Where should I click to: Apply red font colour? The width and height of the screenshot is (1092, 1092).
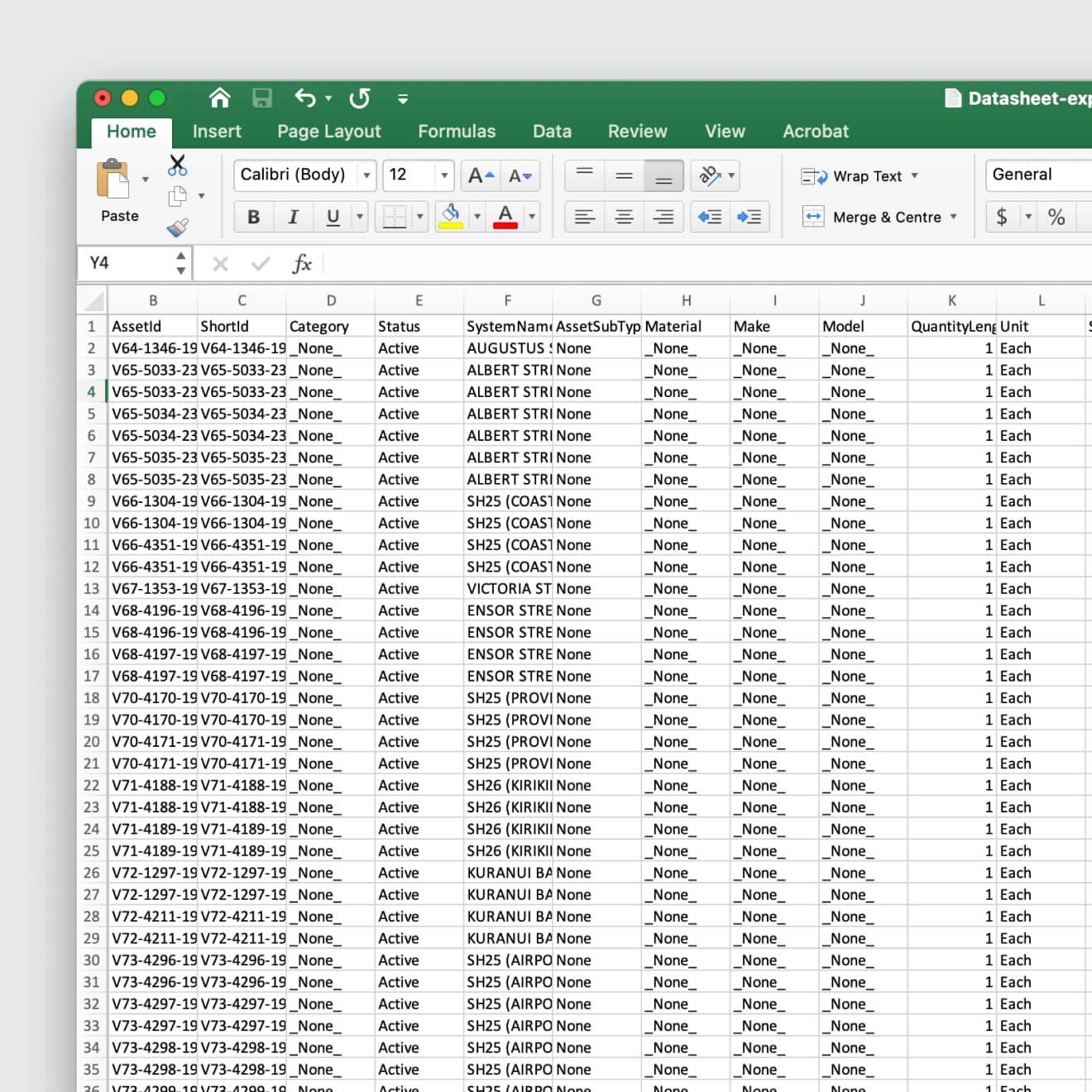[x=504, y=217]
